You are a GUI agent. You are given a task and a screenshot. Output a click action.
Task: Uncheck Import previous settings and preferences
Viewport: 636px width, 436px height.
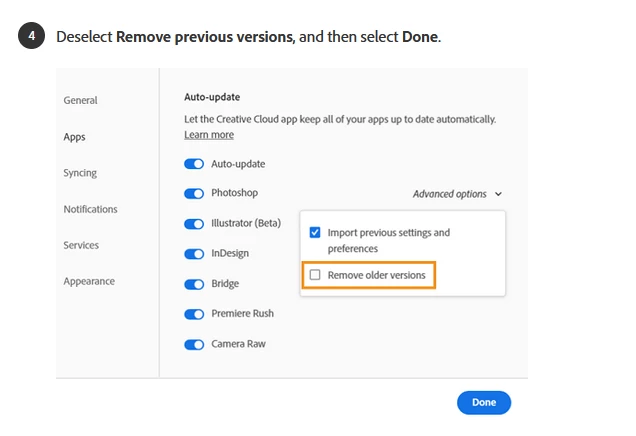[315, 232]
